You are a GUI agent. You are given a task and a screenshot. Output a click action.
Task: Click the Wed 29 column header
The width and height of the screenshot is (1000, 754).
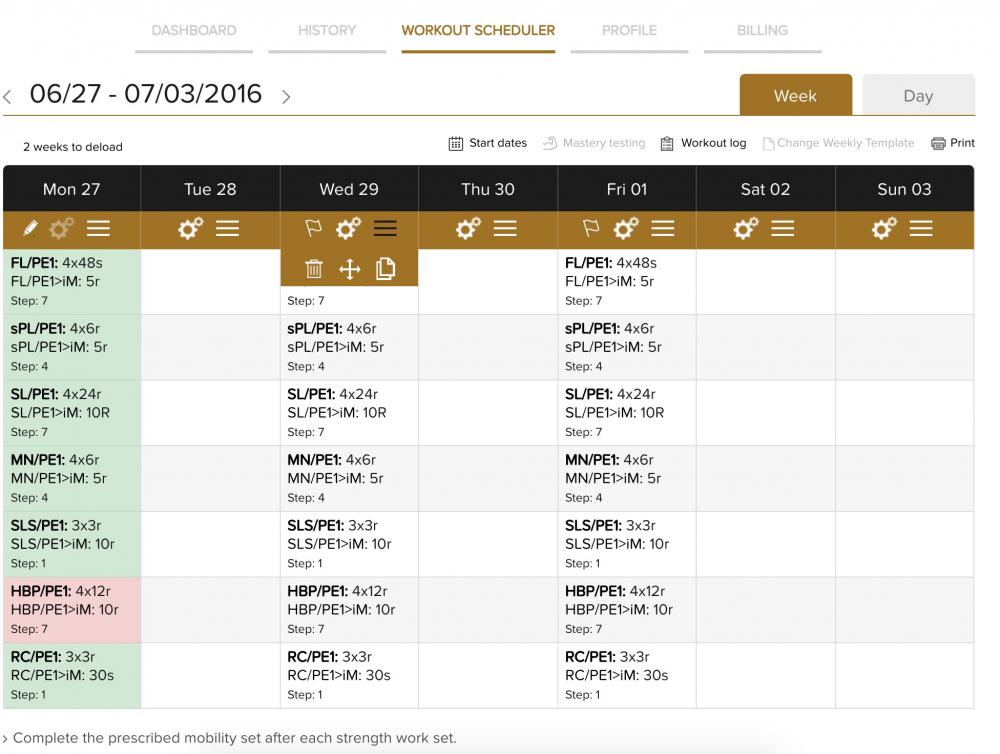[349, 189]
